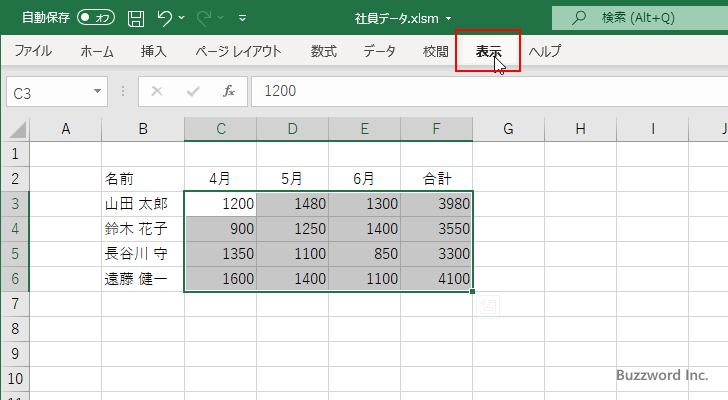Image resolution: width=728 pixels, height=400 pixels.
Task: Click the cell containing 1250
Action: [292, 229]
